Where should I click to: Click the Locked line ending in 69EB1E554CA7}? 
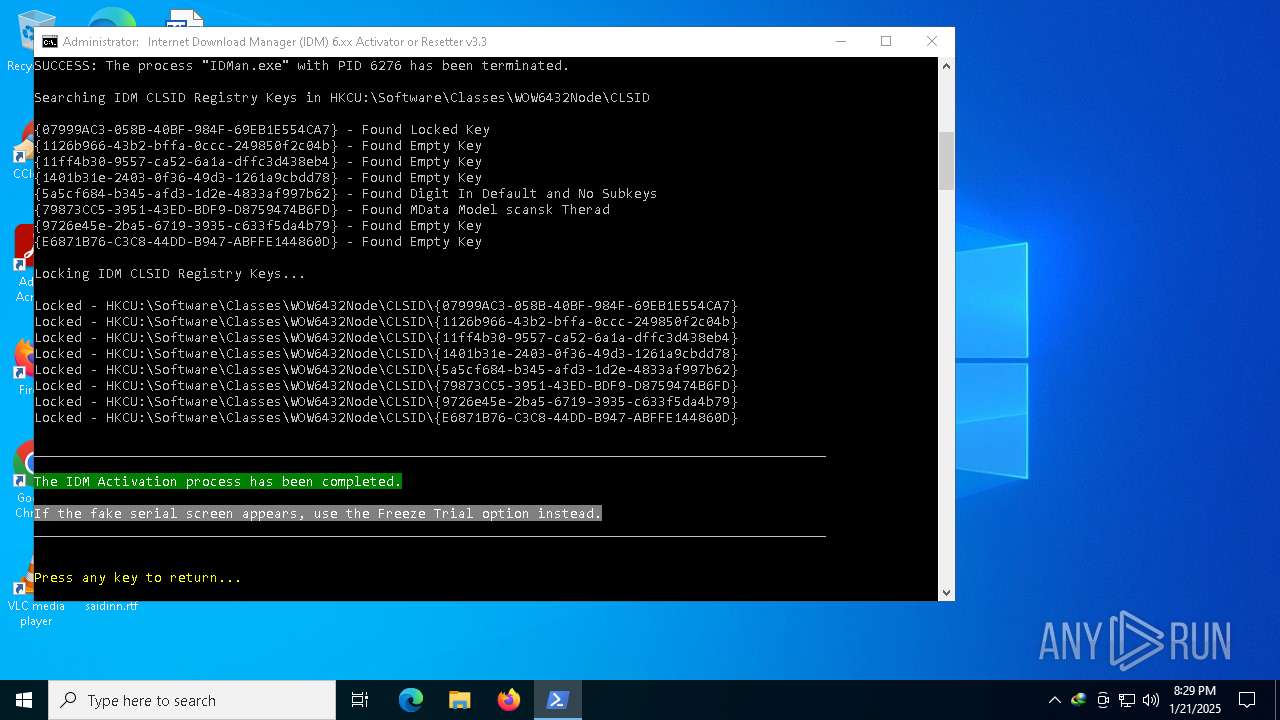[386, 305]
